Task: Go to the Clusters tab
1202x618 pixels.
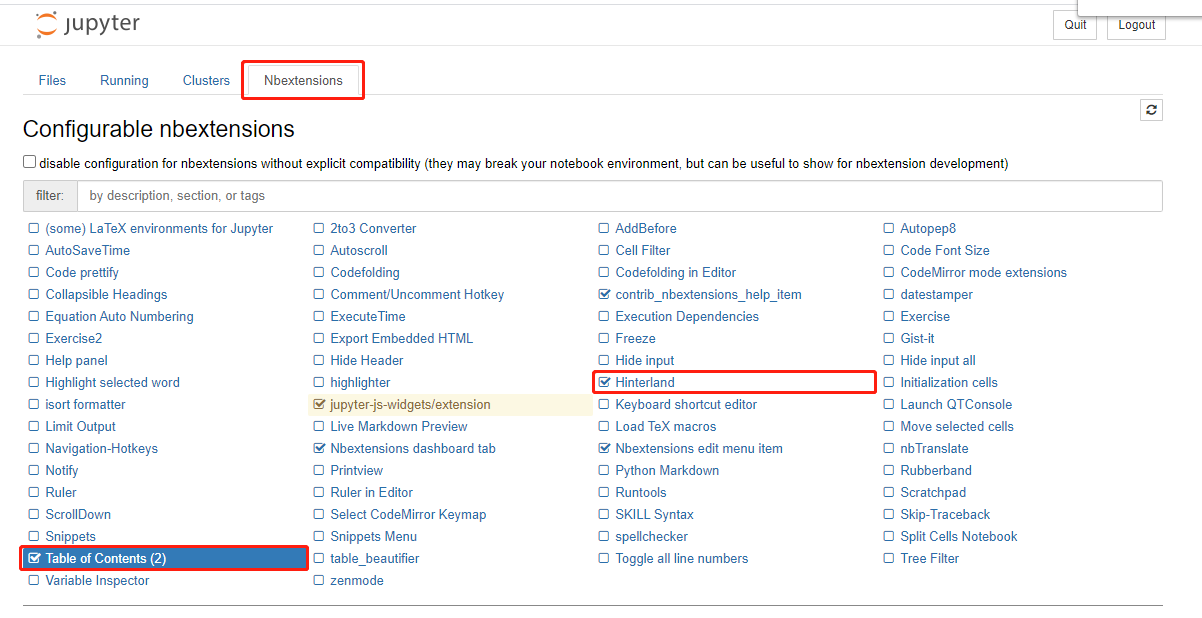Action: point(206,81)
